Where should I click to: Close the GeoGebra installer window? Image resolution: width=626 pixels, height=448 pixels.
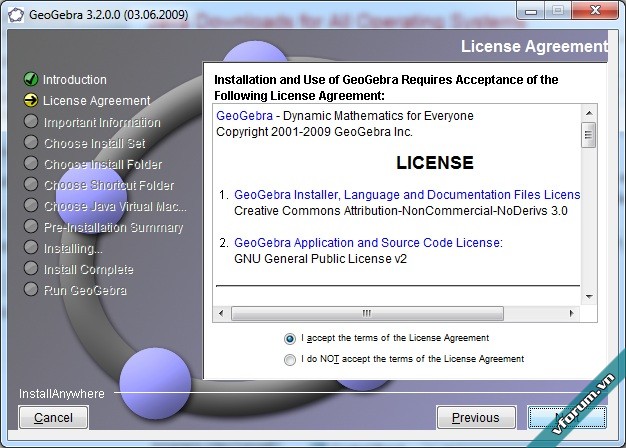pos(595,10)
